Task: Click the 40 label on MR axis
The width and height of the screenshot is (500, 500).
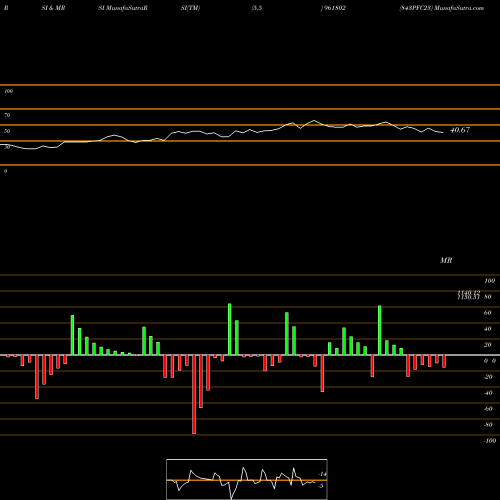Action: [x=488, y=329]
